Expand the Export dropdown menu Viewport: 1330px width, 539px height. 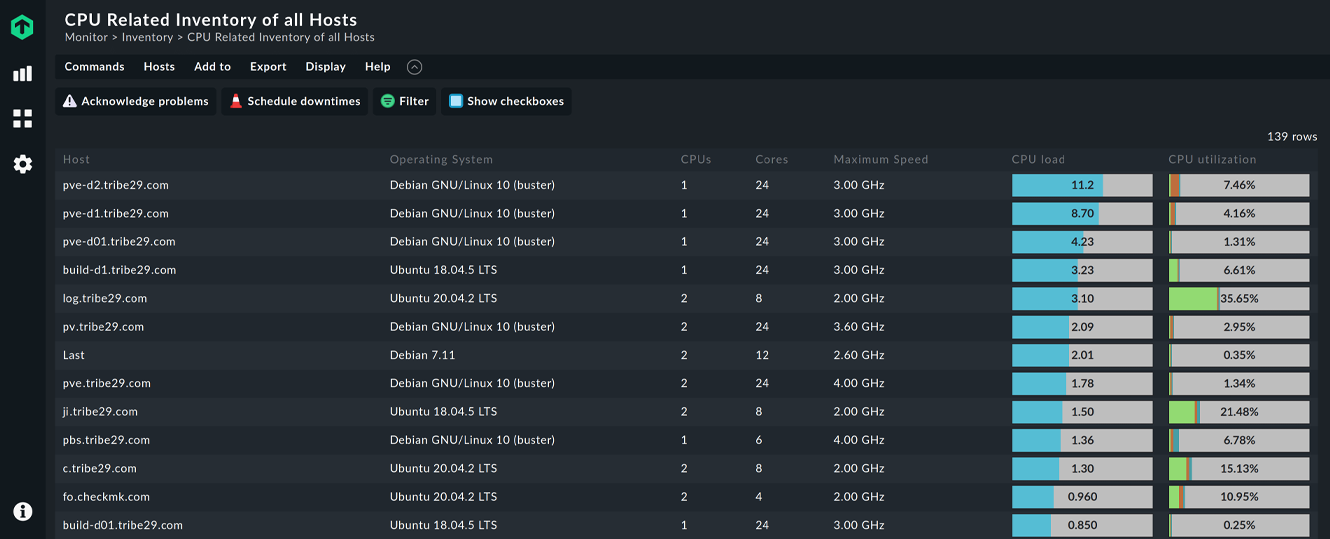point(268,67)
